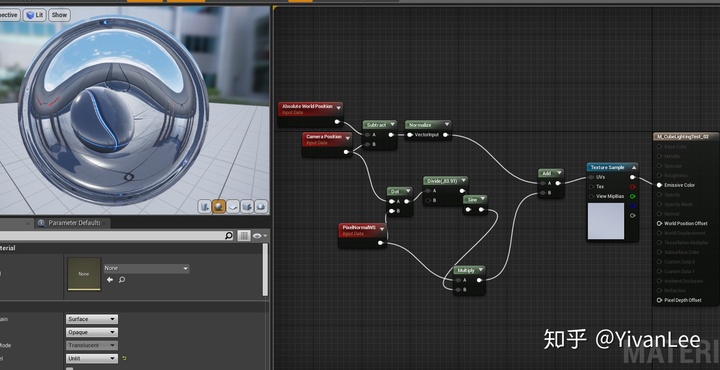Collapse the Subtract node preview arrow
The height and width of the screenshot is (370, 720).
[393, 124]
